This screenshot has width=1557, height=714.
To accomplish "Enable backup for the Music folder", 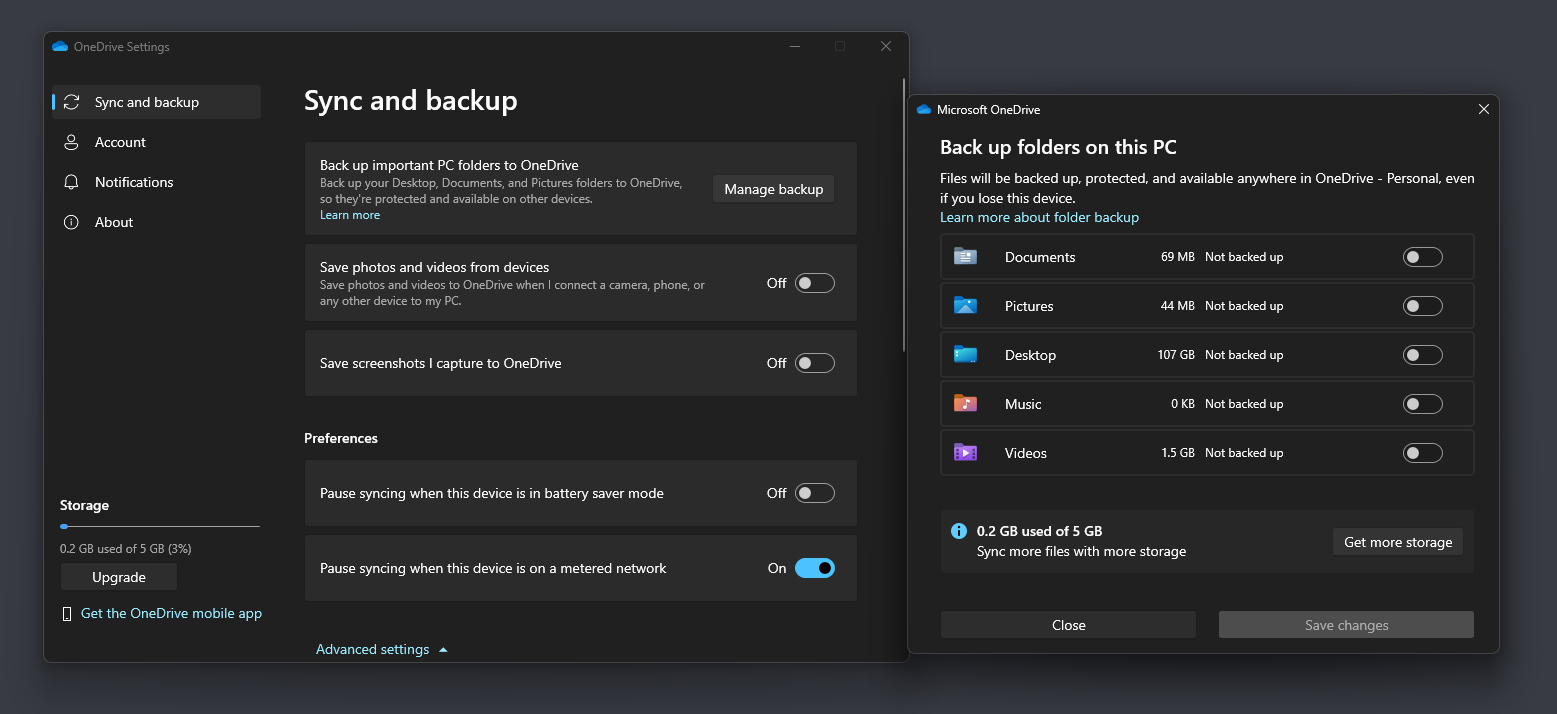I will 1423,404.
